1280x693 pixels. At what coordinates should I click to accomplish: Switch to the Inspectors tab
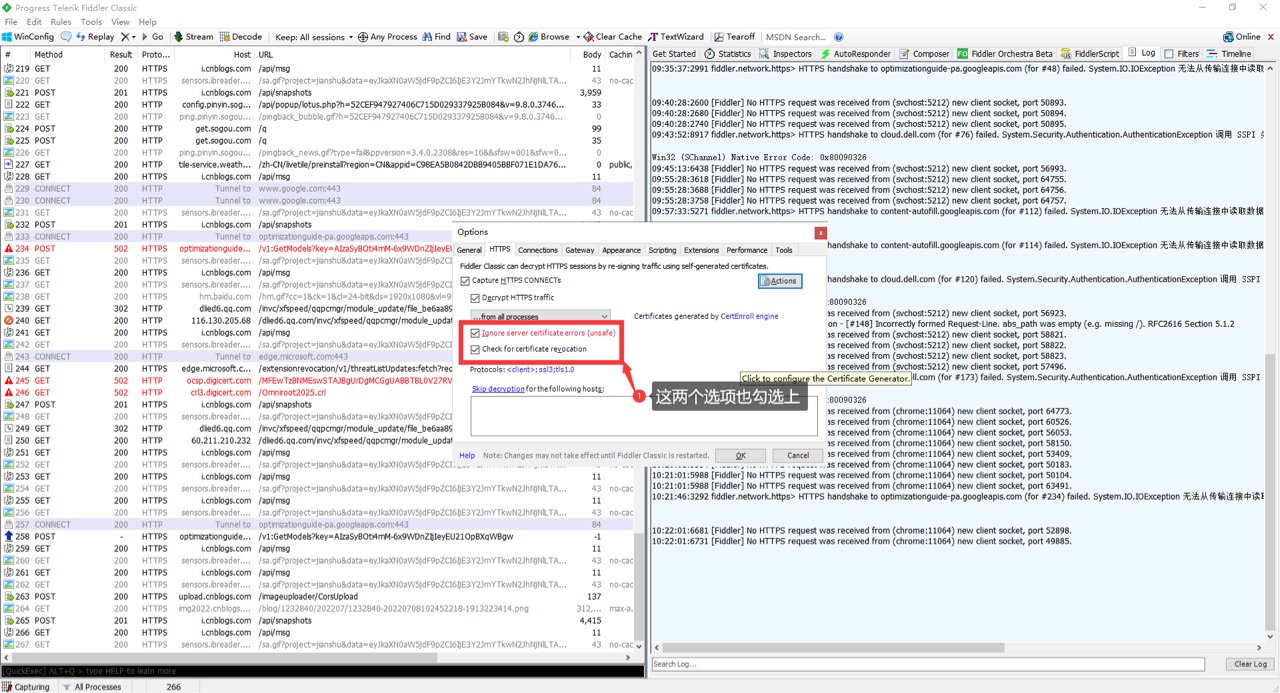tap(786, 54)
